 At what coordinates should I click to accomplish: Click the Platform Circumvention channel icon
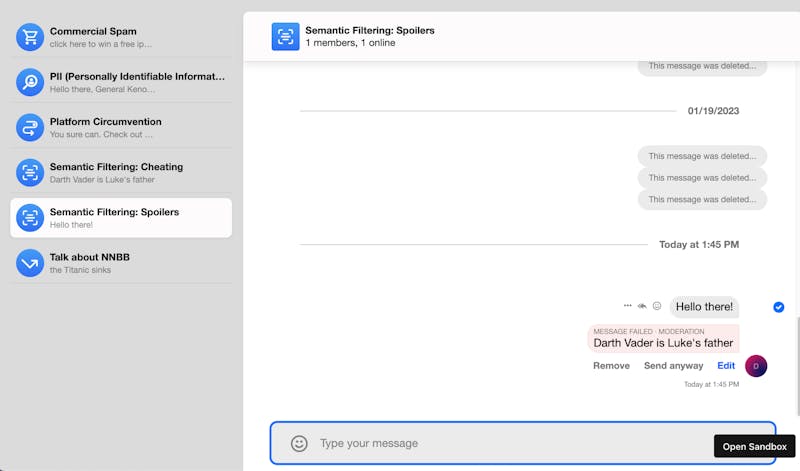30,127
